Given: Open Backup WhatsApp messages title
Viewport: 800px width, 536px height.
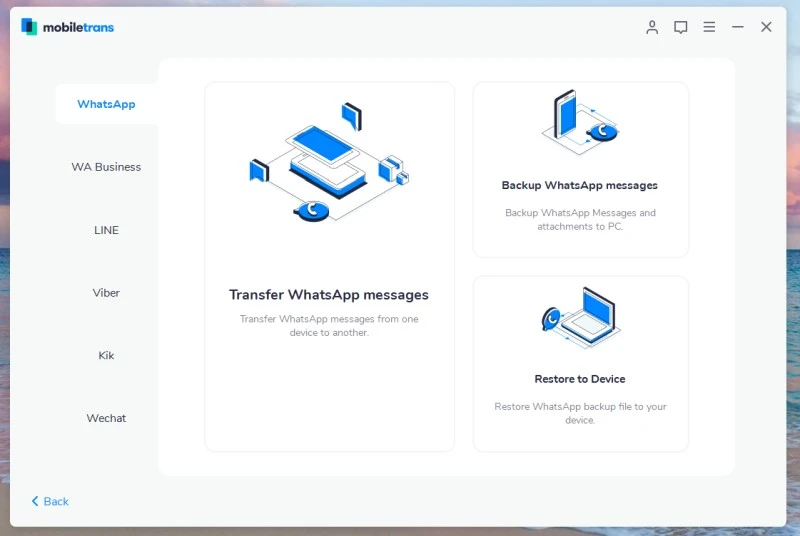Looking at the screenshot, I should 580,185.
